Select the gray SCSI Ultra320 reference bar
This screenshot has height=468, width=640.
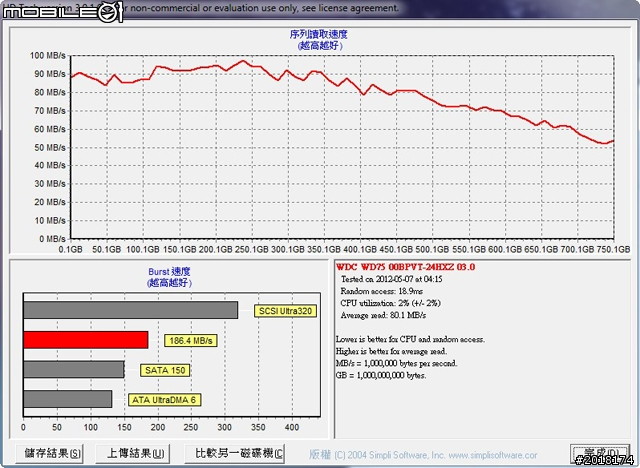(130, 310)
